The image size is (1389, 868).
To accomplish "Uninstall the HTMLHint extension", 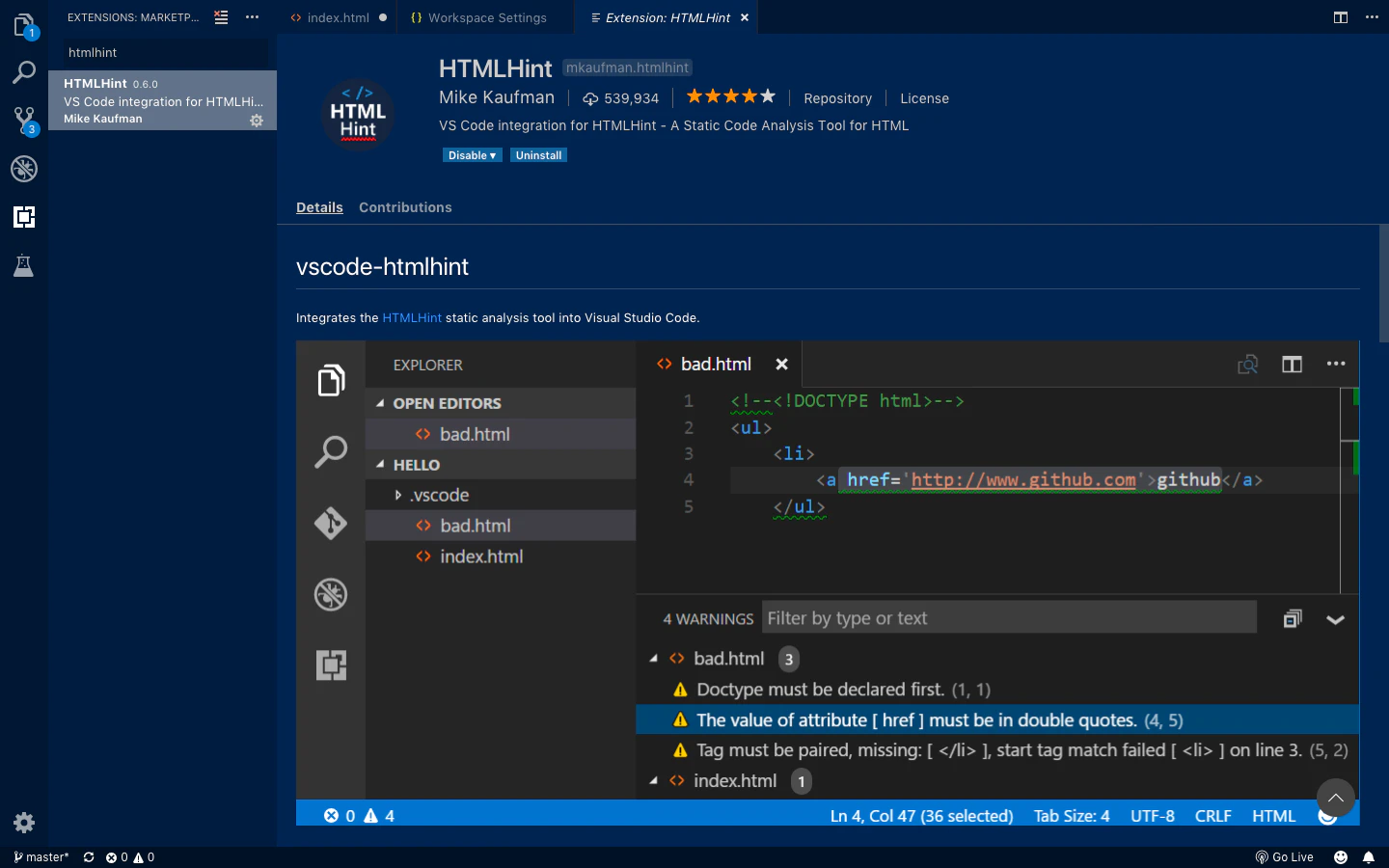I will click(x=538, y=155).
